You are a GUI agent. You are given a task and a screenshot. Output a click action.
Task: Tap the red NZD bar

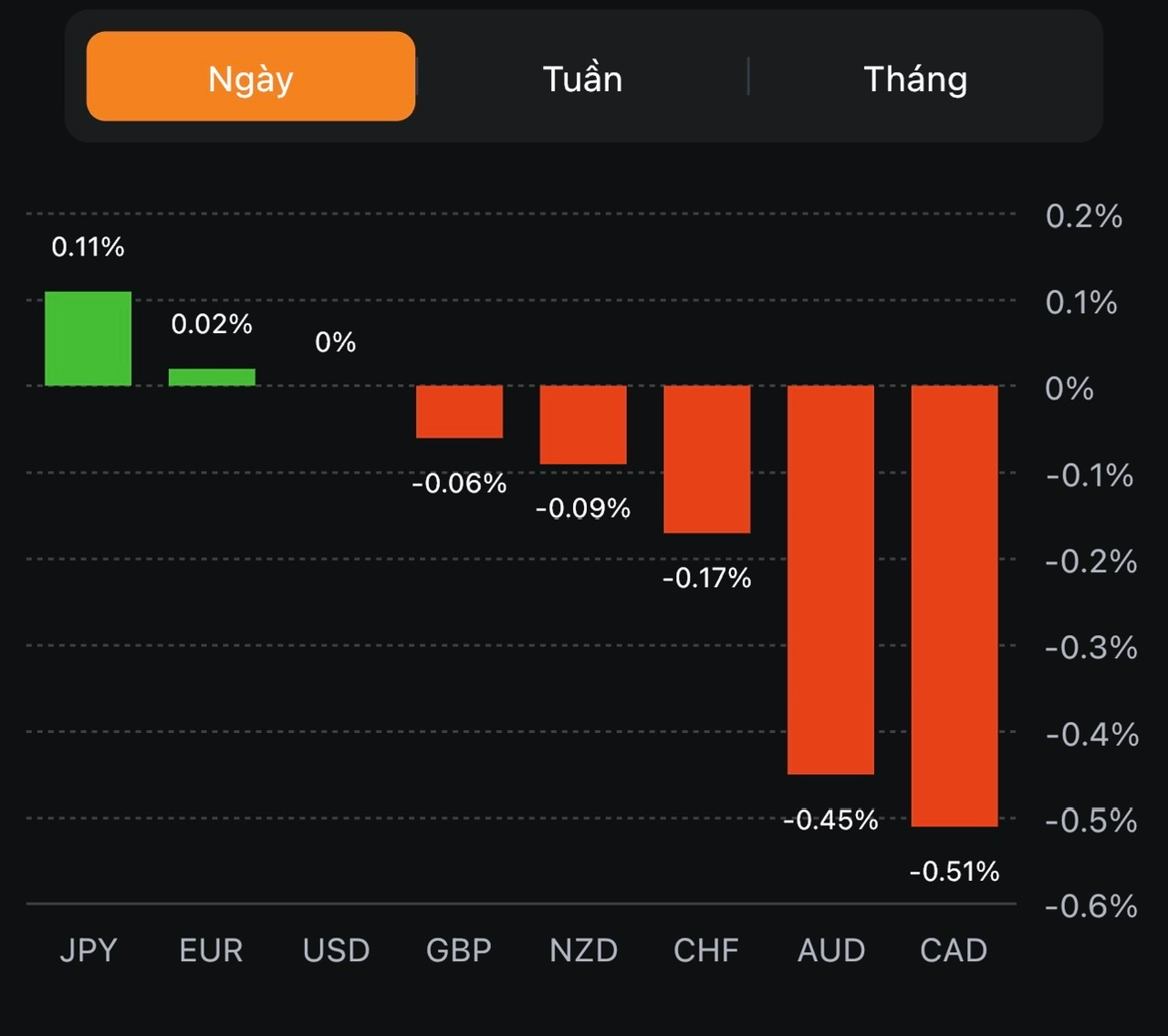[583, 424]
